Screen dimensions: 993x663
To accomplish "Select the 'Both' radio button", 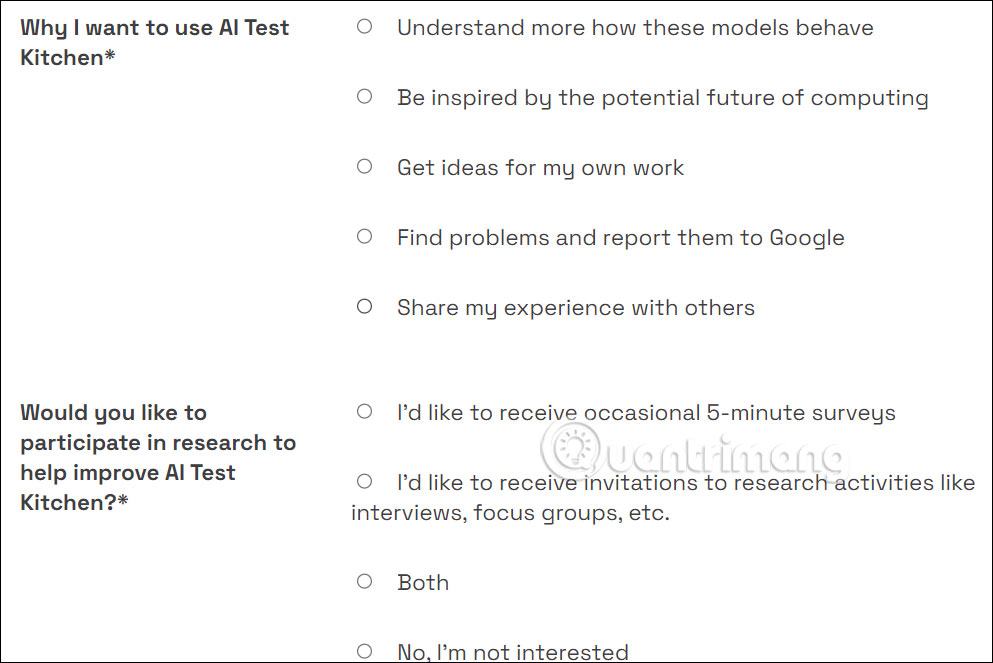I will click(364, 582).
